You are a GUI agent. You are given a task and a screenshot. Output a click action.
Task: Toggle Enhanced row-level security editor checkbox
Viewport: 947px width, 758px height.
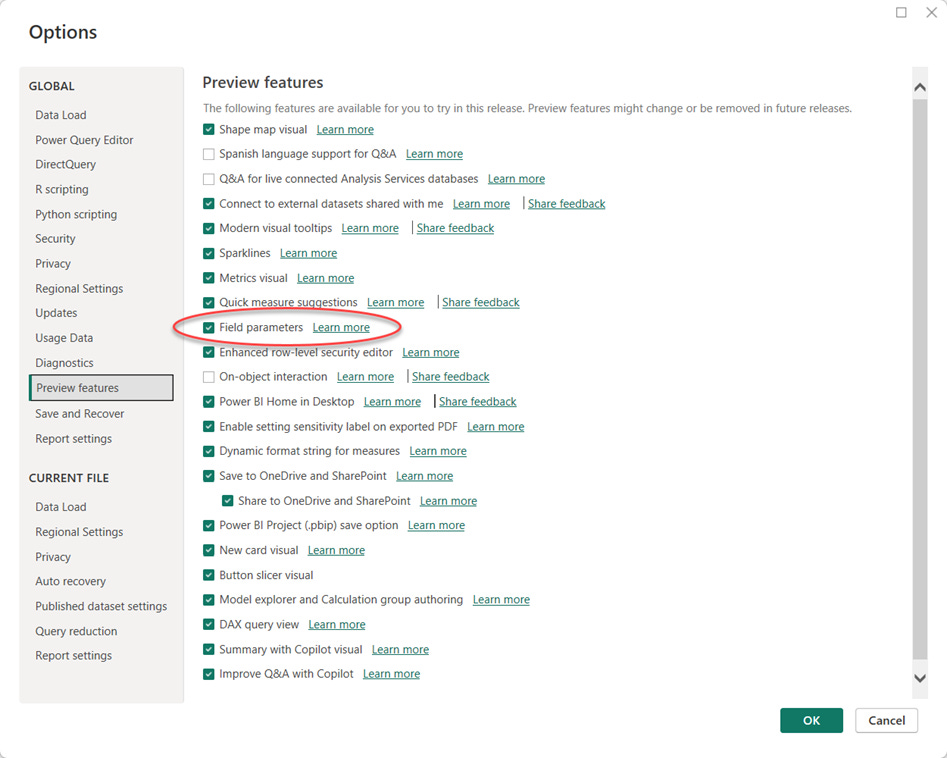tap(208, 352)
